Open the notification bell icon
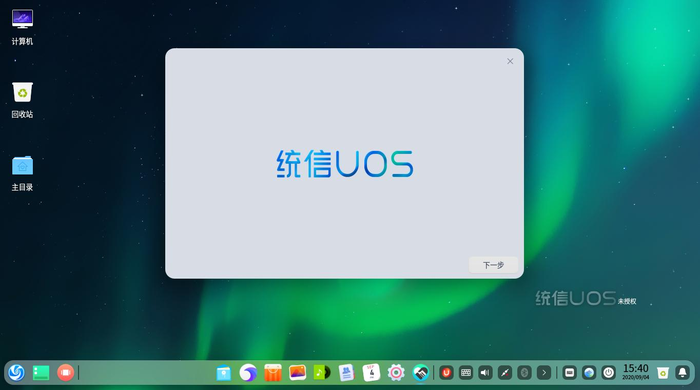Image resolution: width=700 pixels, height=390 pixels. (683, 373)
